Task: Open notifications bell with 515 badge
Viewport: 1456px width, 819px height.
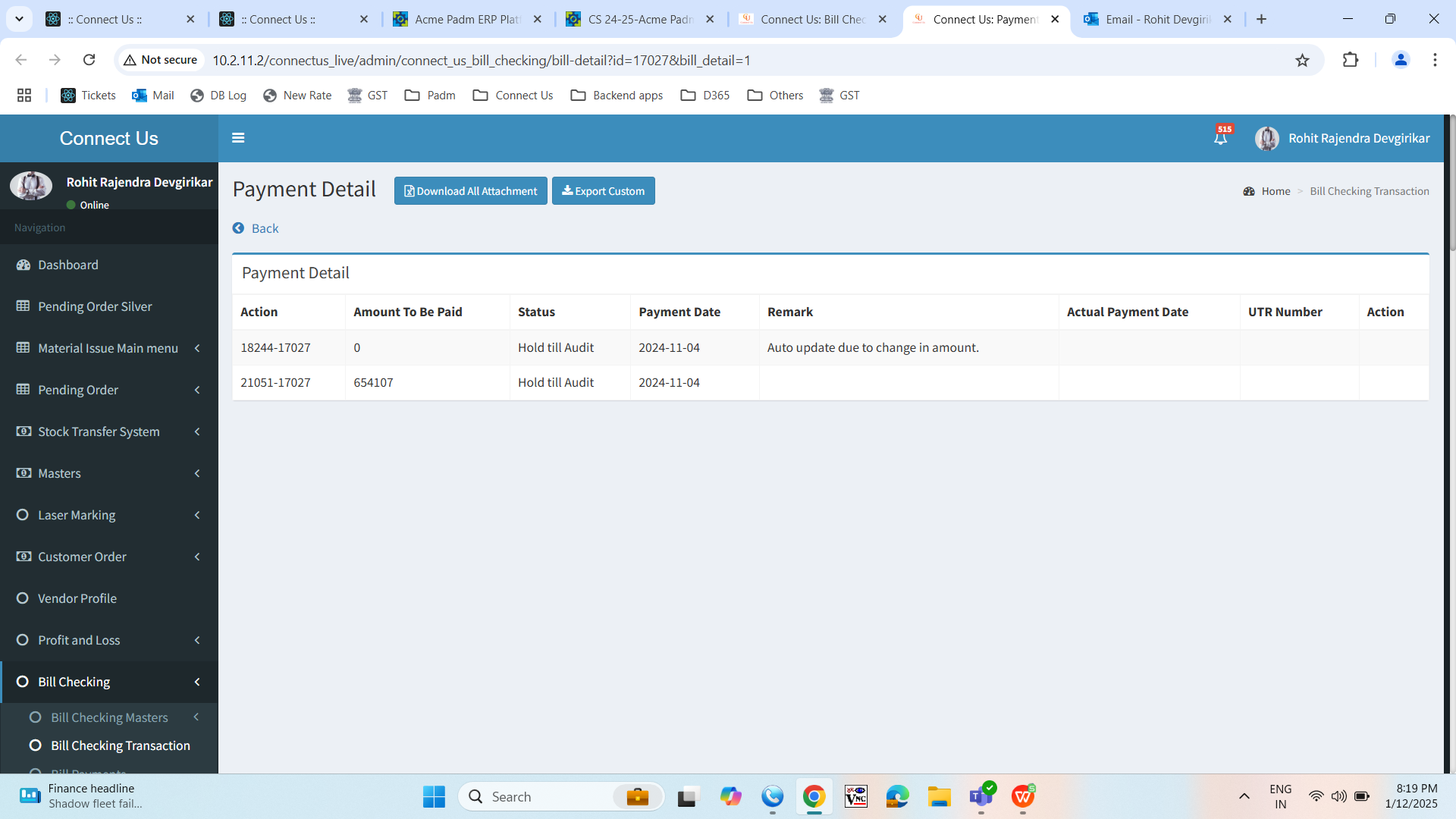Action: [x=1221, y=136]
